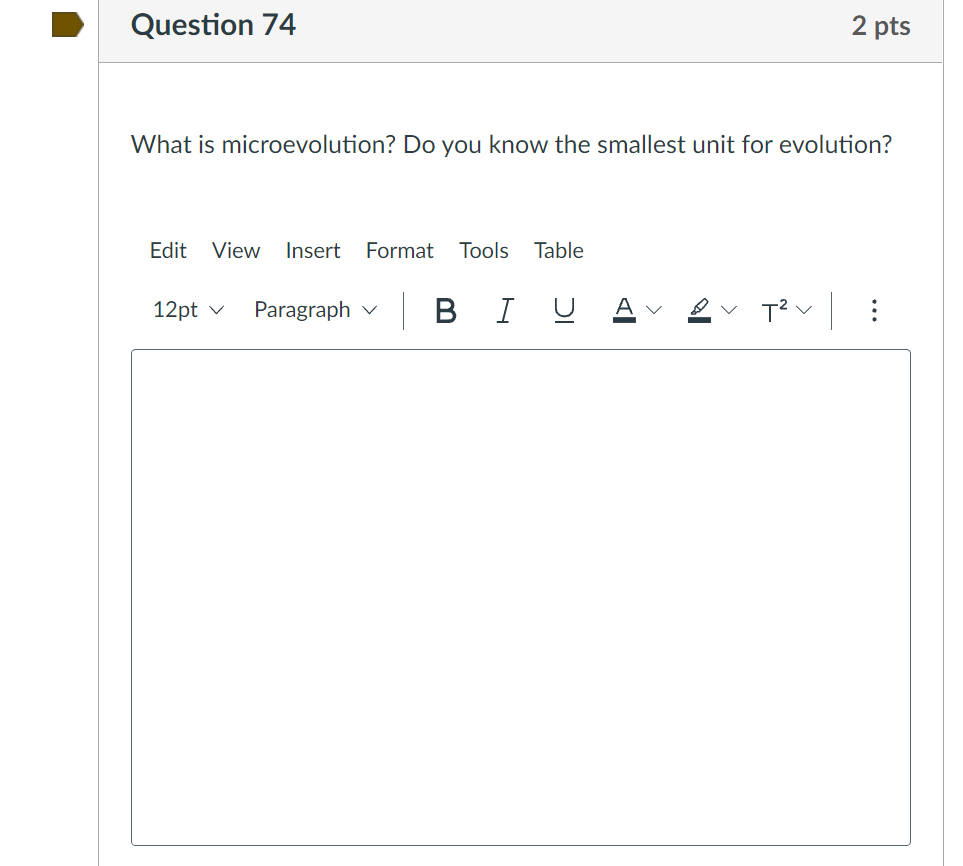Screen dimensions: 963x866
Task: Apply bold formatting in the editor
Action: [x=444, y=310]
